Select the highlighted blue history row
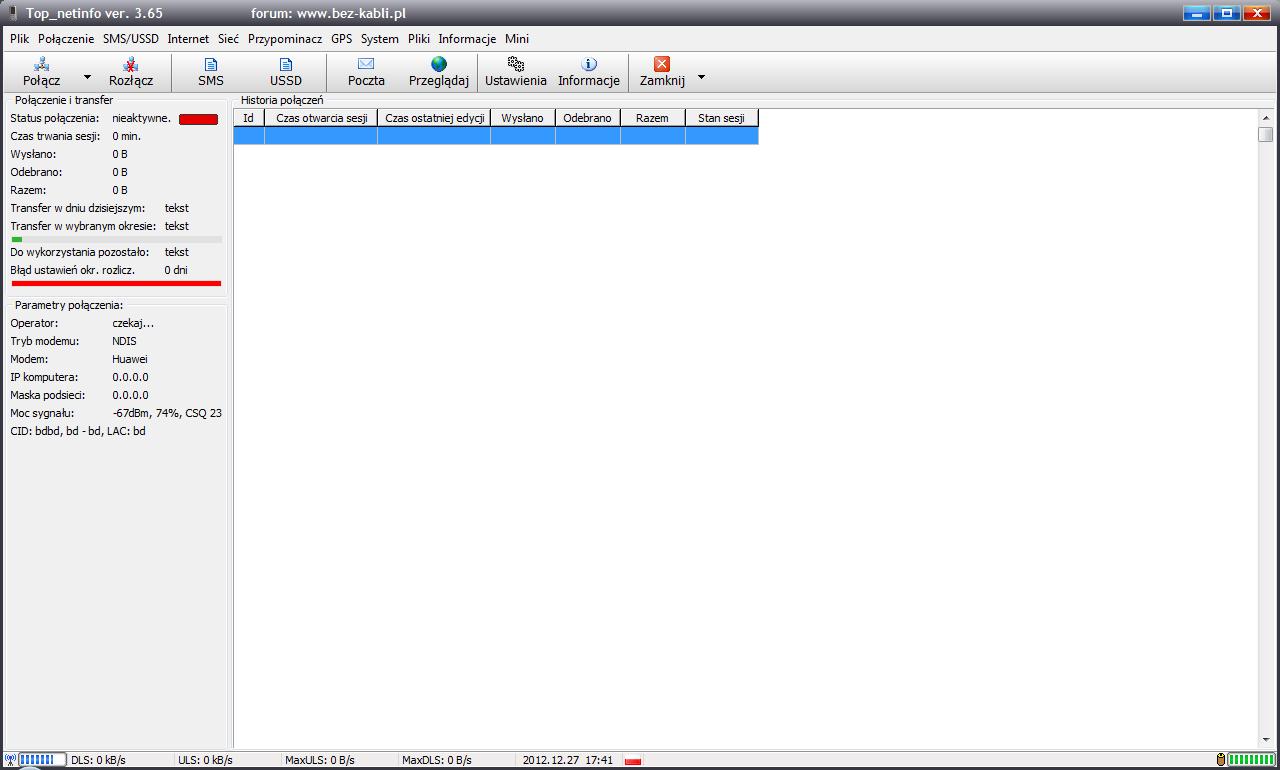Viewport: 1280px width, 770px height. [x=496, y=136]
